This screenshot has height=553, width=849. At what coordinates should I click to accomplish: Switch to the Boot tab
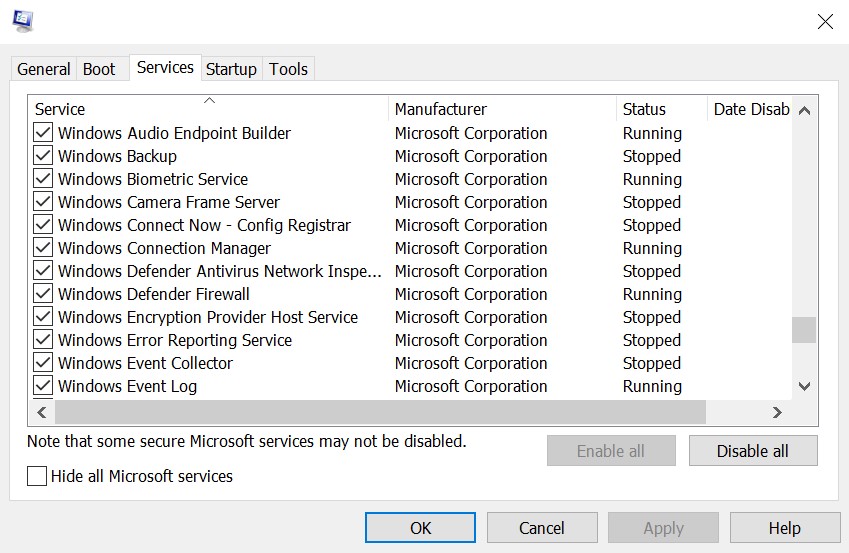(99, 69)
